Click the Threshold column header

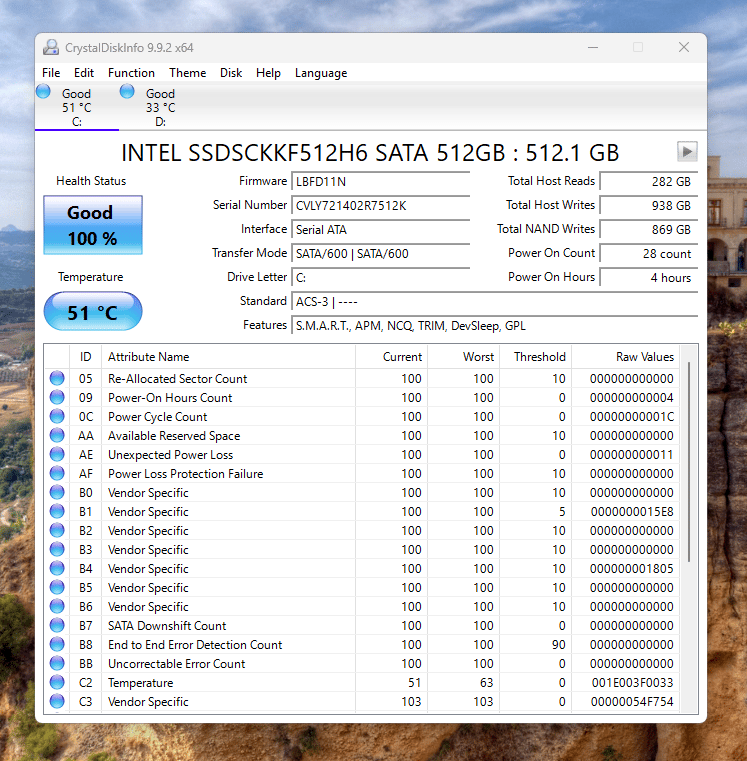pyautogui.click(x=536, y=357)
